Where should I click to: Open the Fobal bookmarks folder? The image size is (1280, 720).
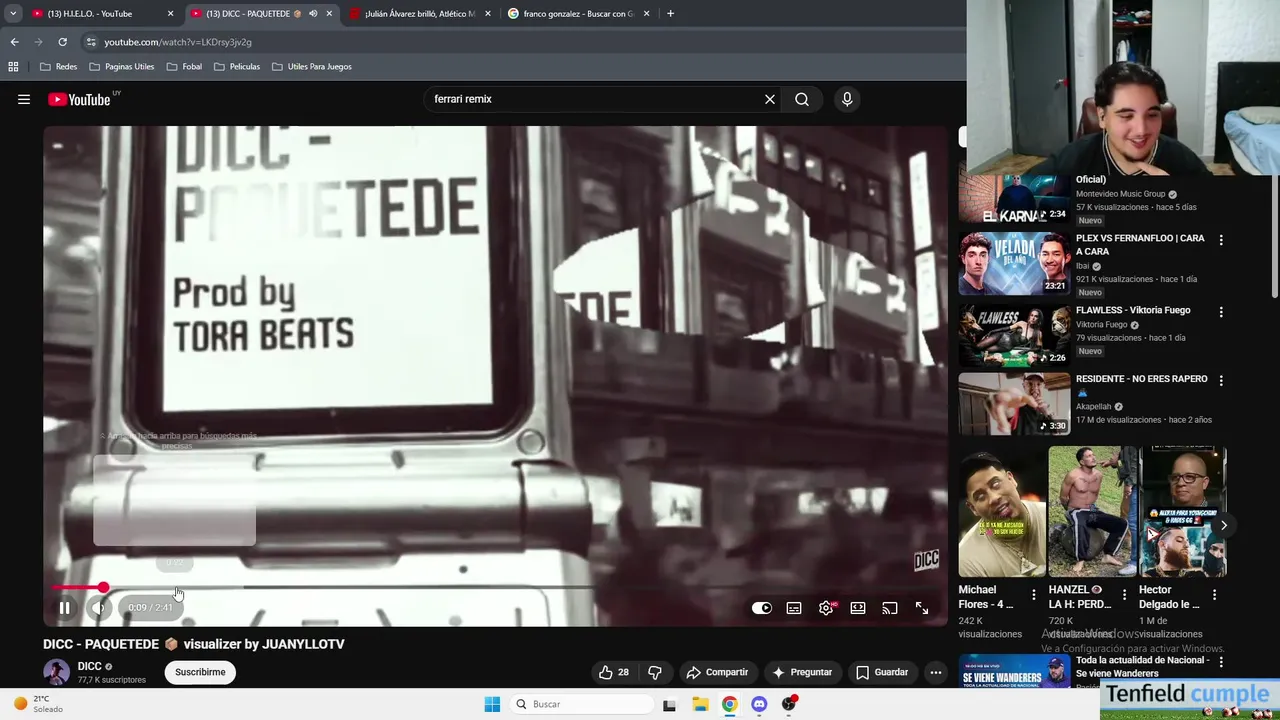[184, 67]
